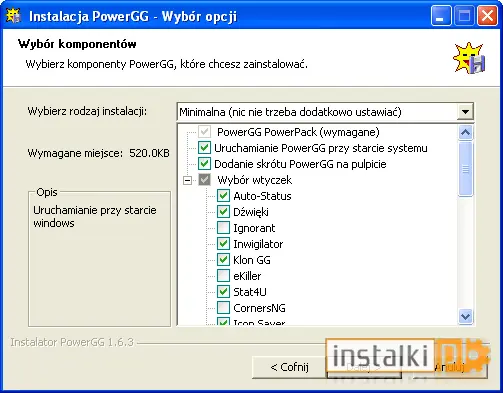Select the Uruchamianie PowerGG przy starcie systemu row
Screen dimensions: 503x393
(320, 148)
